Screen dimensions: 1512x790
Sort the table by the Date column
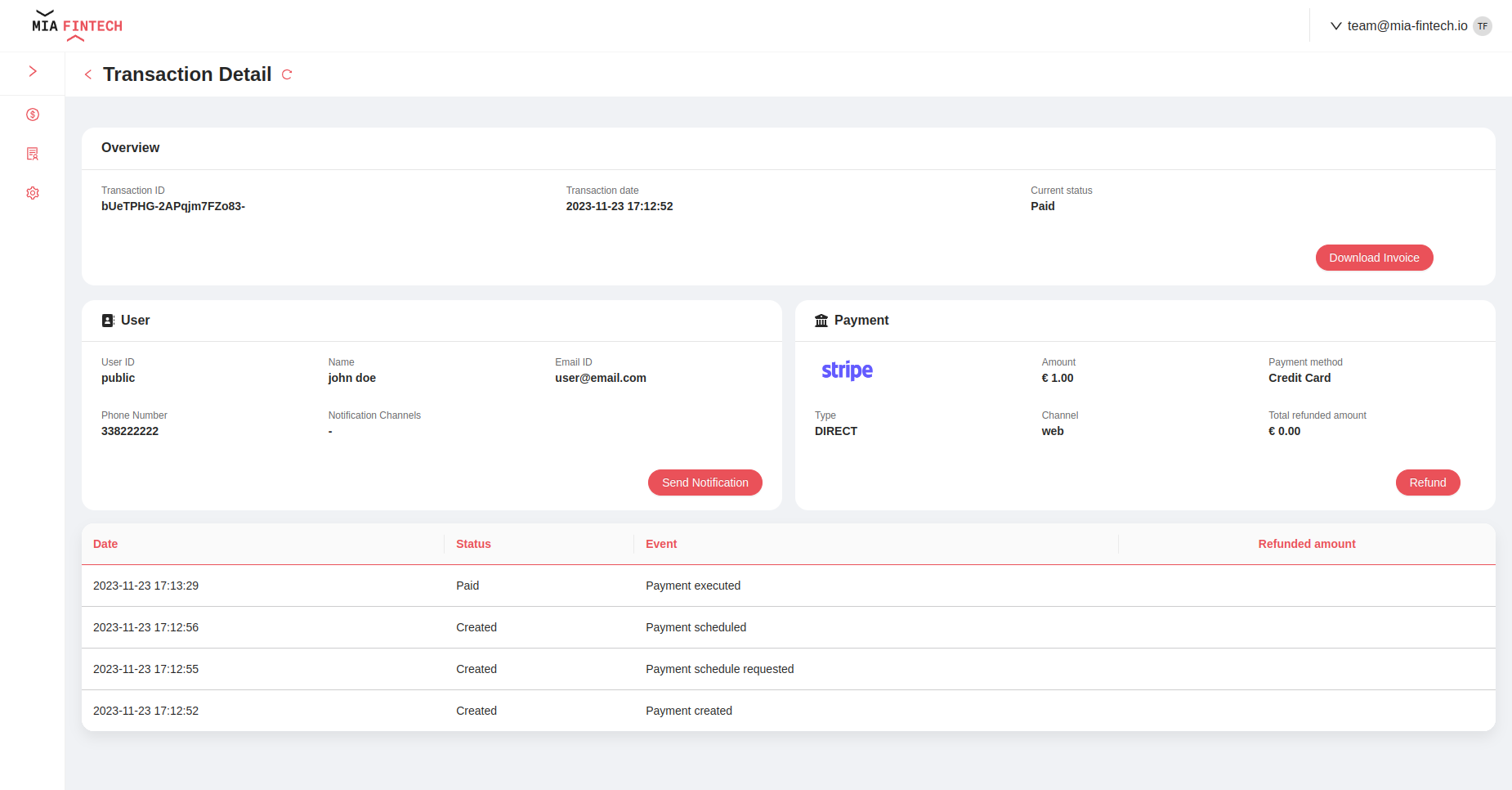pyautogui.click(x=105, y=544)
